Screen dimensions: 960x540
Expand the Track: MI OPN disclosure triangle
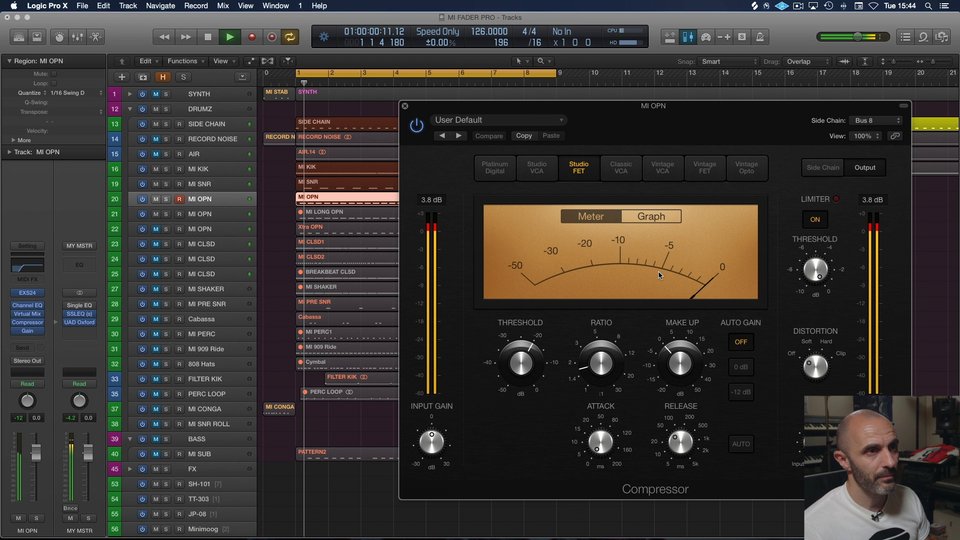(x=9, y=152)
